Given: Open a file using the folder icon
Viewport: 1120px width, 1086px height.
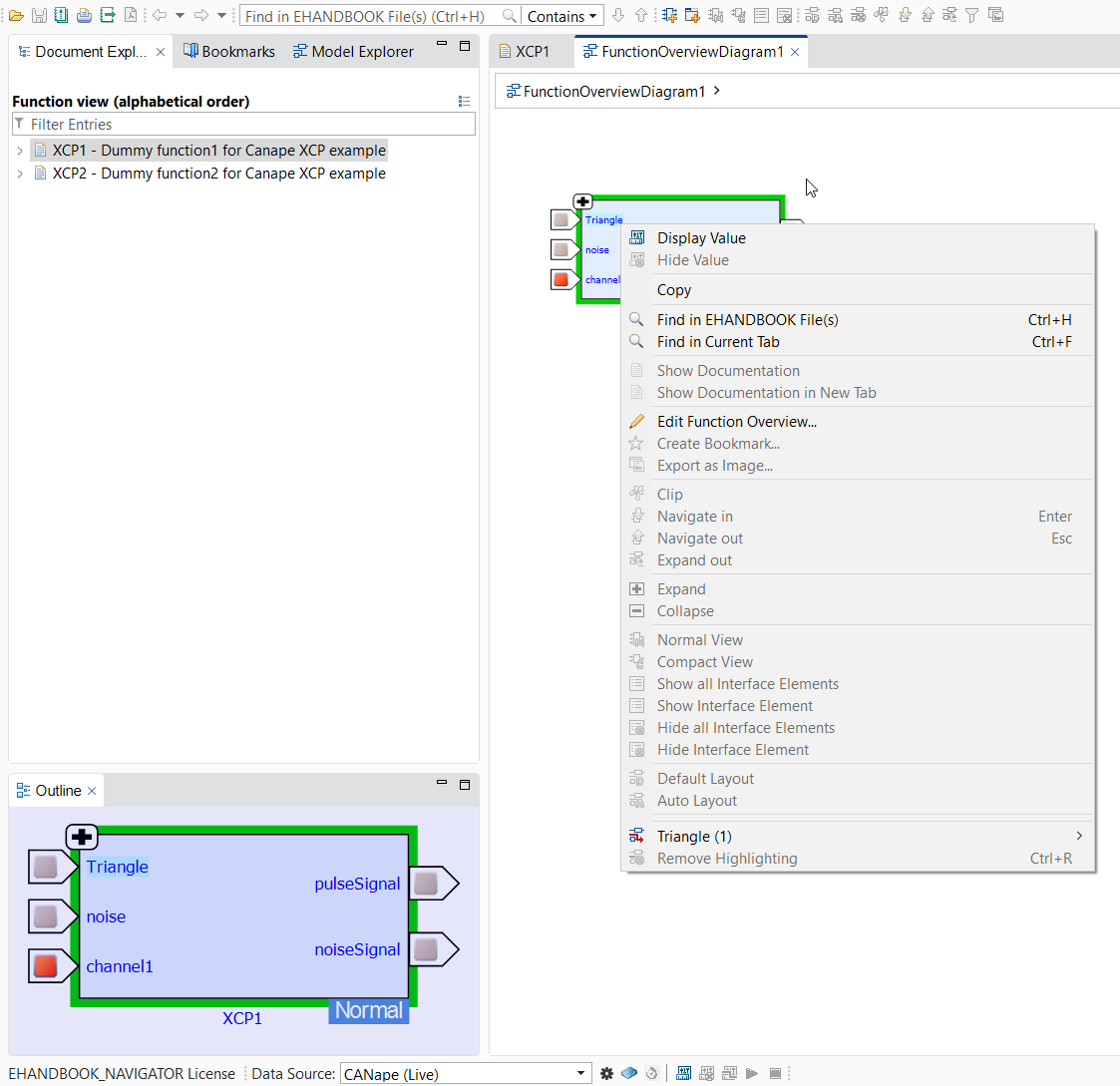Looking at the screenshot, I should click(15, 15).
